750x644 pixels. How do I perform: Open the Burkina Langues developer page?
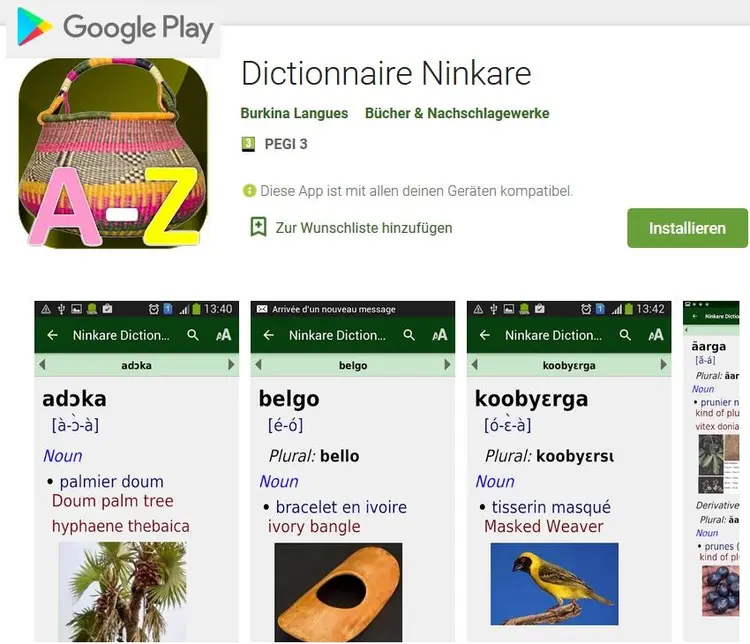pos(294,113)
